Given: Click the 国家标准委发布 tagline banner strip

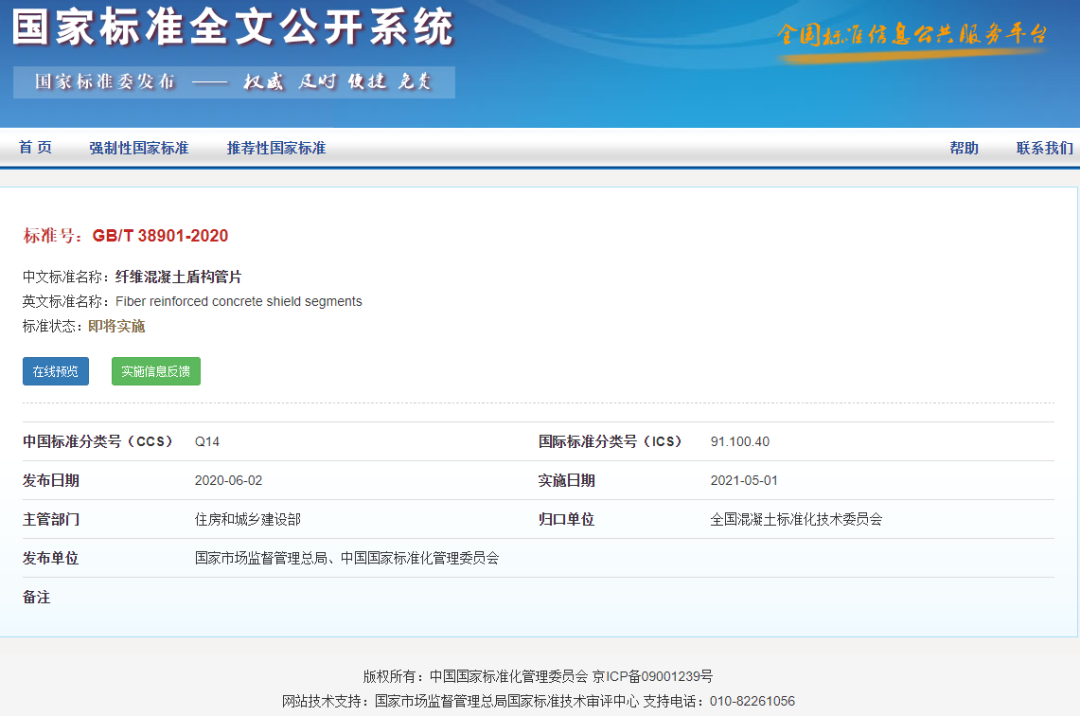Looking at the screenshot, I should tap(234, 82).
